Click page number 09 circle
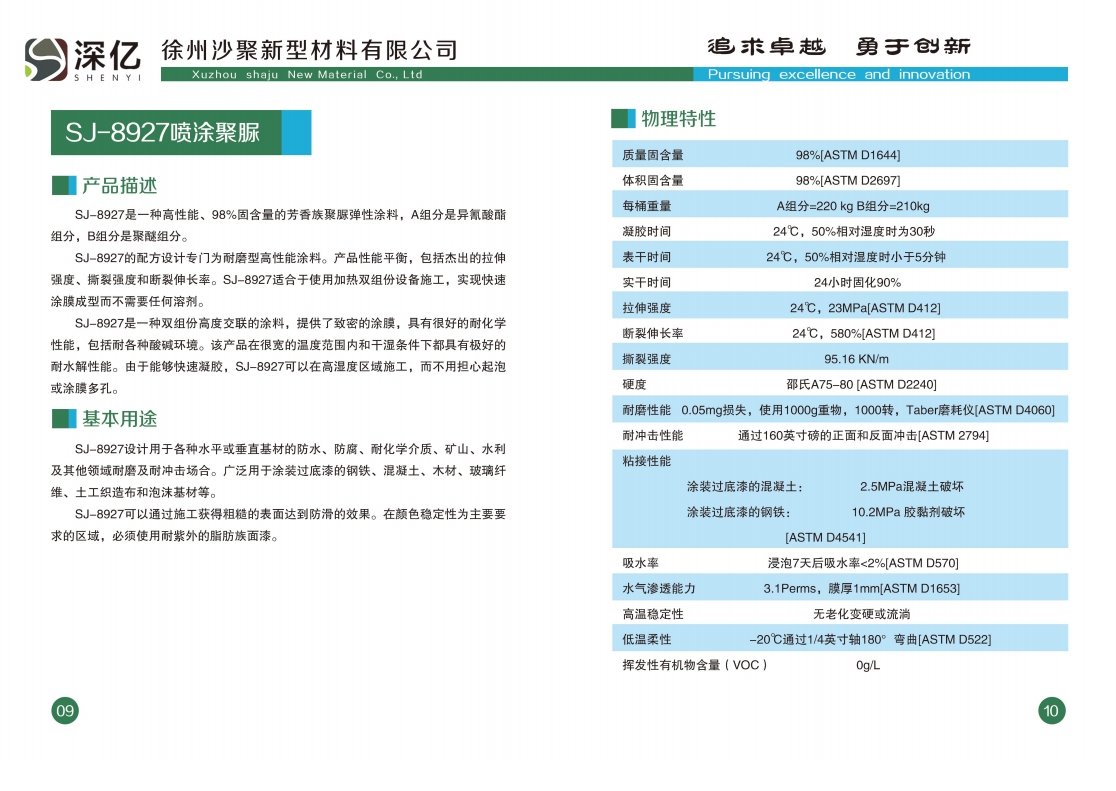Image resolution: width=1116 pixels, height=791 pixels. [x=65, y=711]
